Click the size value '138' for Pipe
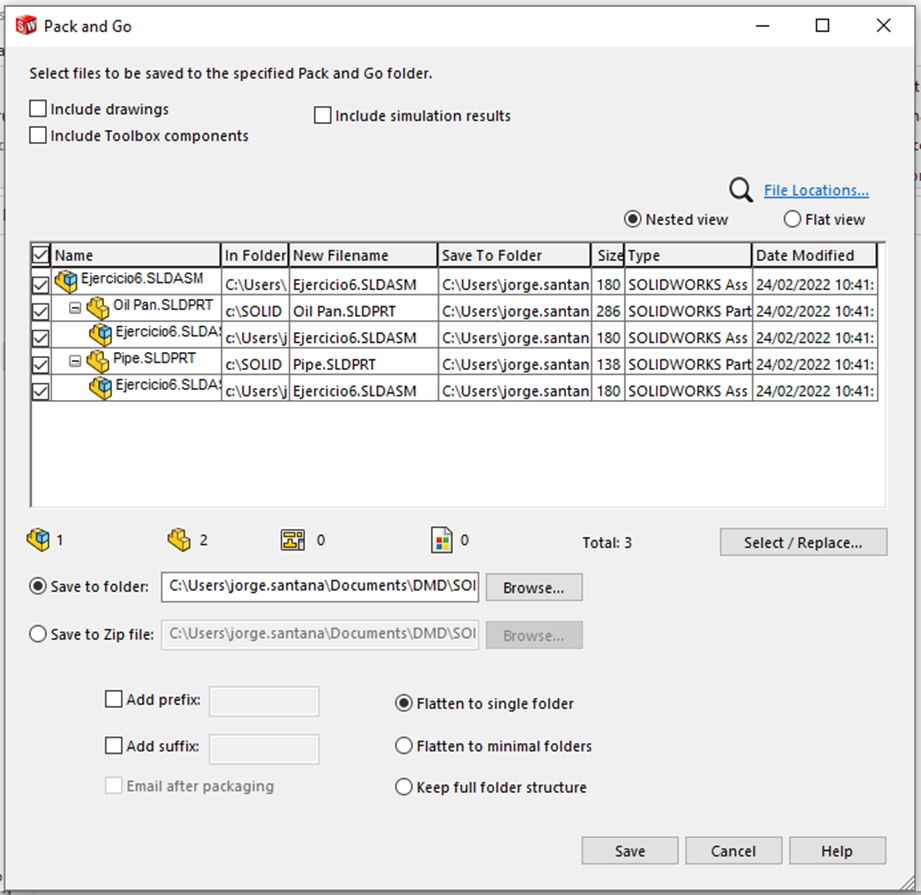The width and height of the screenshot is (921, 895). [608, 365]
